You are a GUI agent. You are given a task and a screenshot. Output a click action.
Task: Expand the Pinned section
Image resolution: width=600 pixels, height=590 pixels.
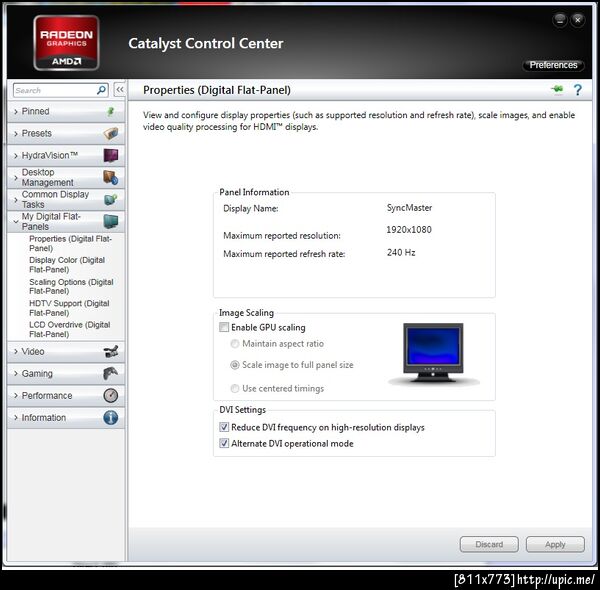coord(66,111)
